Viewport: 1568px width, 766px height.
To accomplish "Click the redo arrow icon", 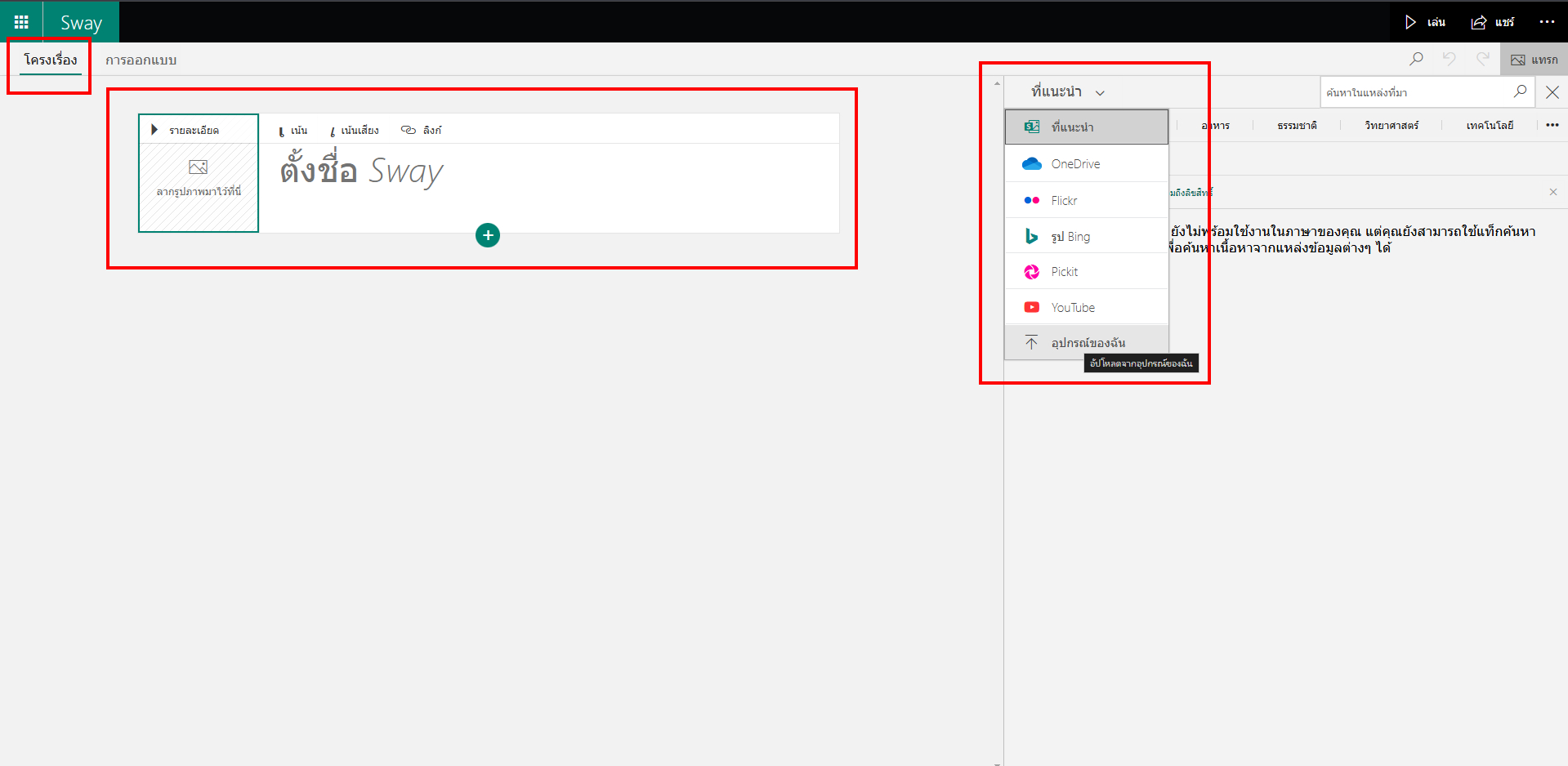I will tap(1483, 59).
